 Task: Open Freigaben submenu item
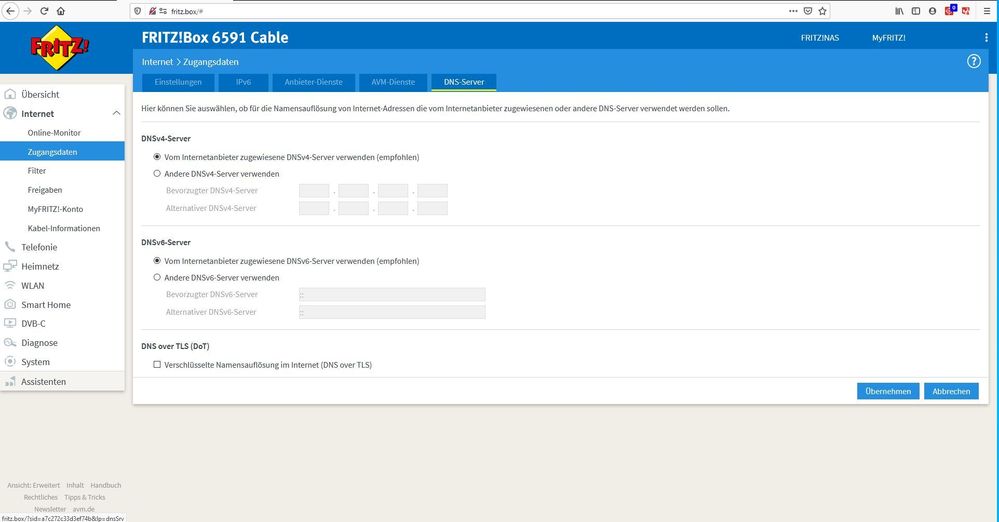point(45,190)
